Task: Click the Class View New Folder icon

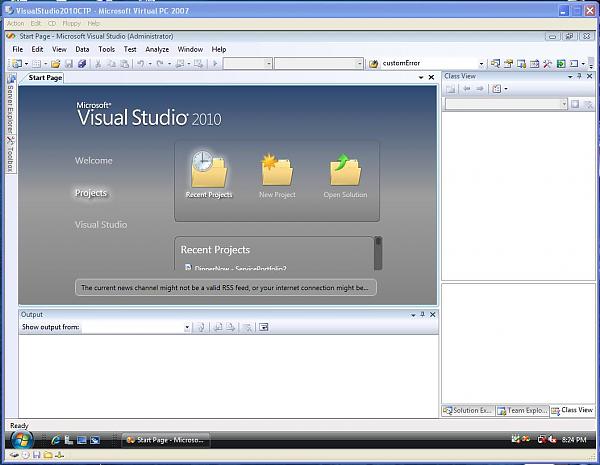Action: tap(451, 89)
